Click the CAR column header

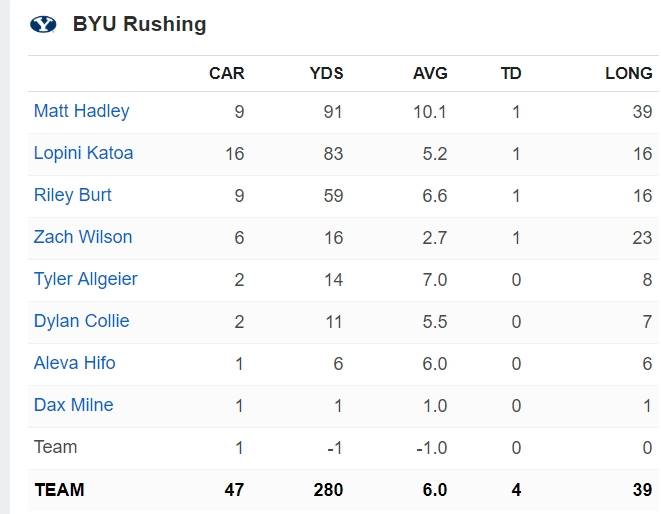point(226,73)
